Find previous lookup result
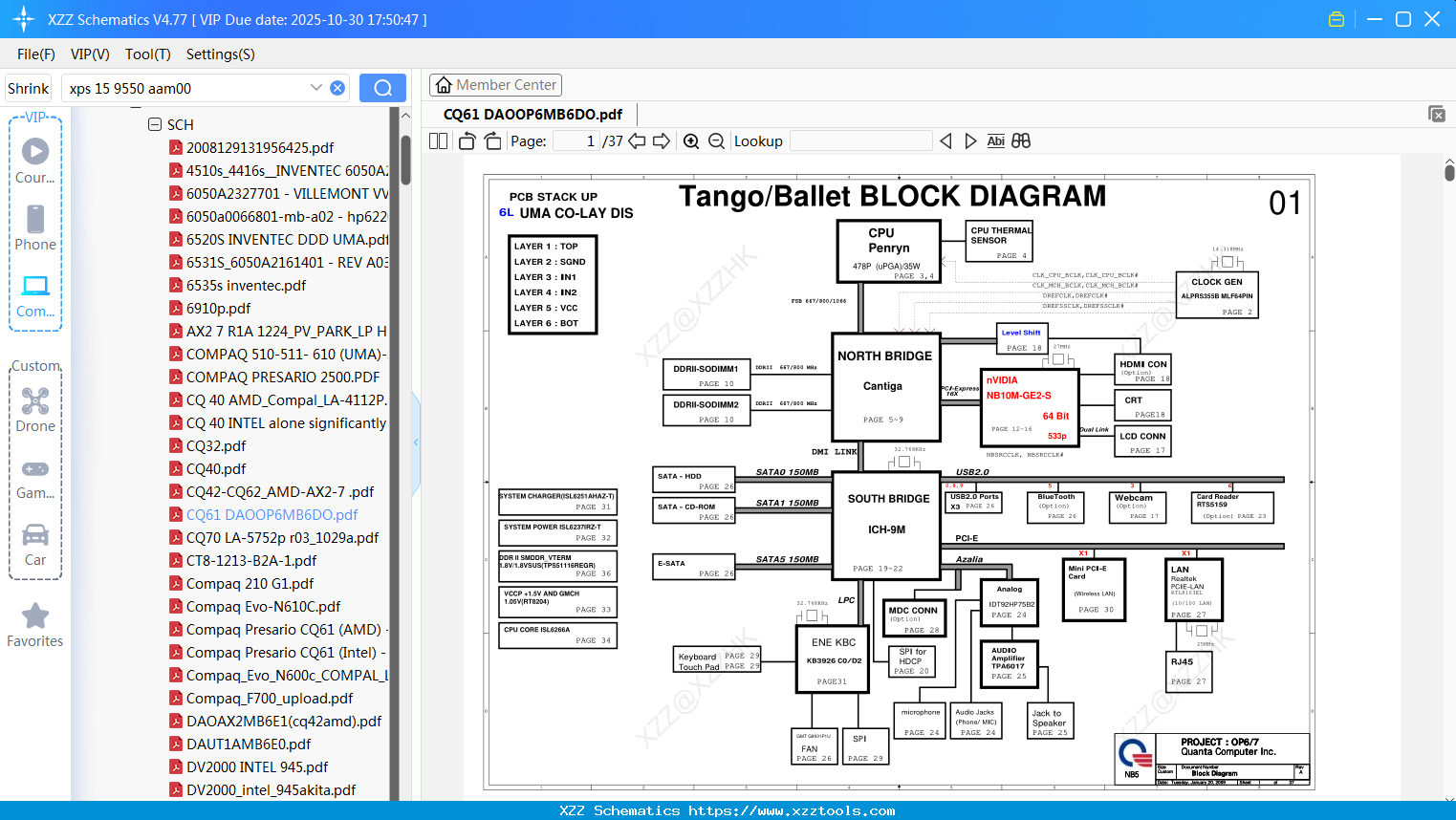 [945, 141]
